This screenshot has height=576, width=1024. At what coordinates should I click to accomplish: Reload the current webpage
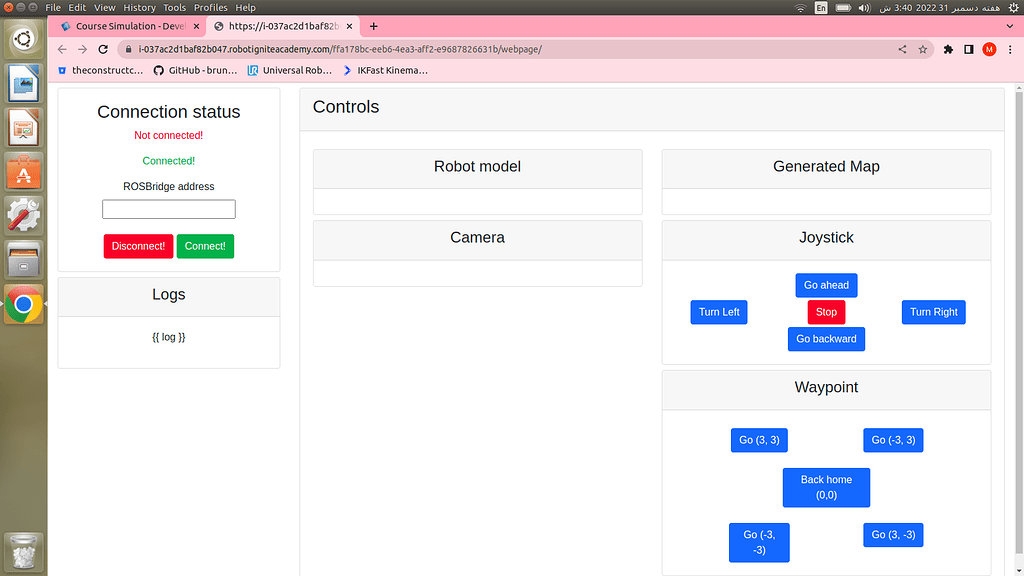tap(103, 49)
